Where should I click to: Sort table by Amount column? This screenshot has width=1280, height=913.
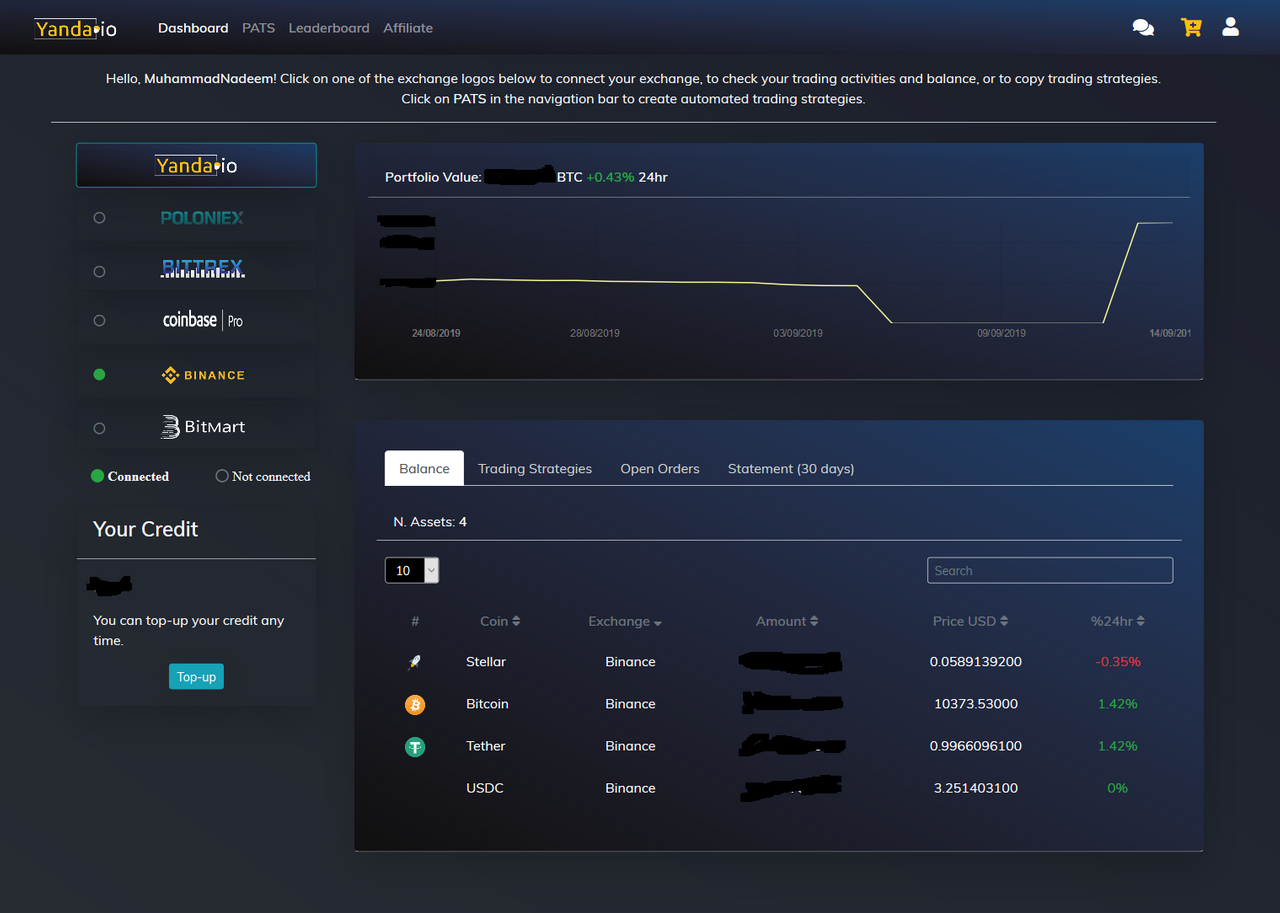pyautogui.click(x=787, y=621)
